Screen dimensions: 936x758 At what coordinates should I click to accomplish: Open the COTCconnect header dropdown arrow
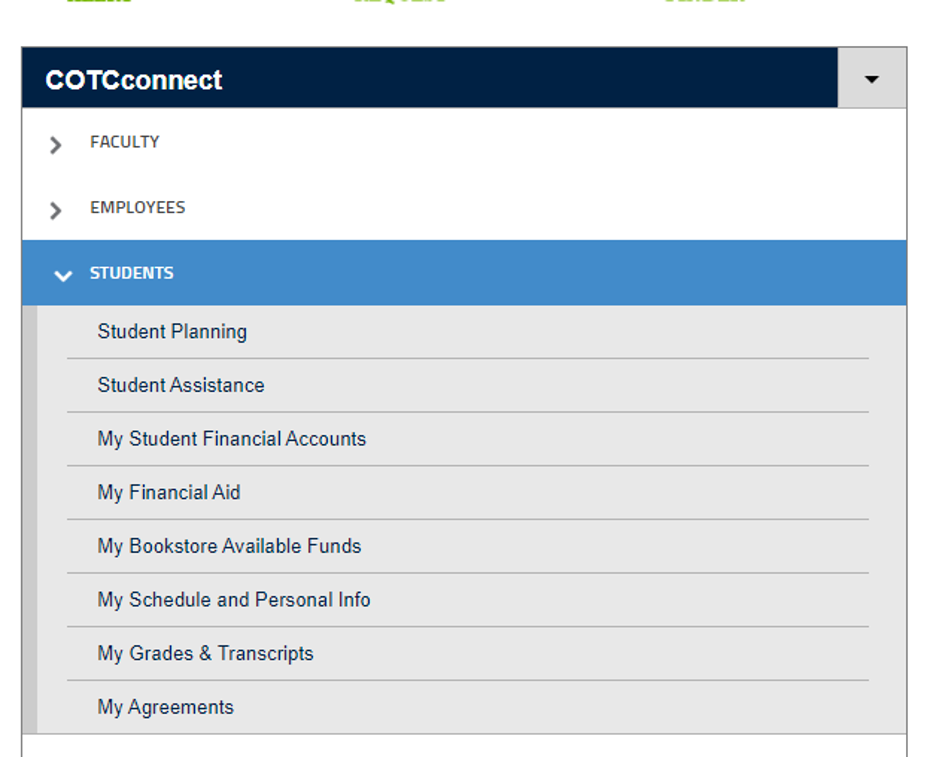tap(871, 78)
